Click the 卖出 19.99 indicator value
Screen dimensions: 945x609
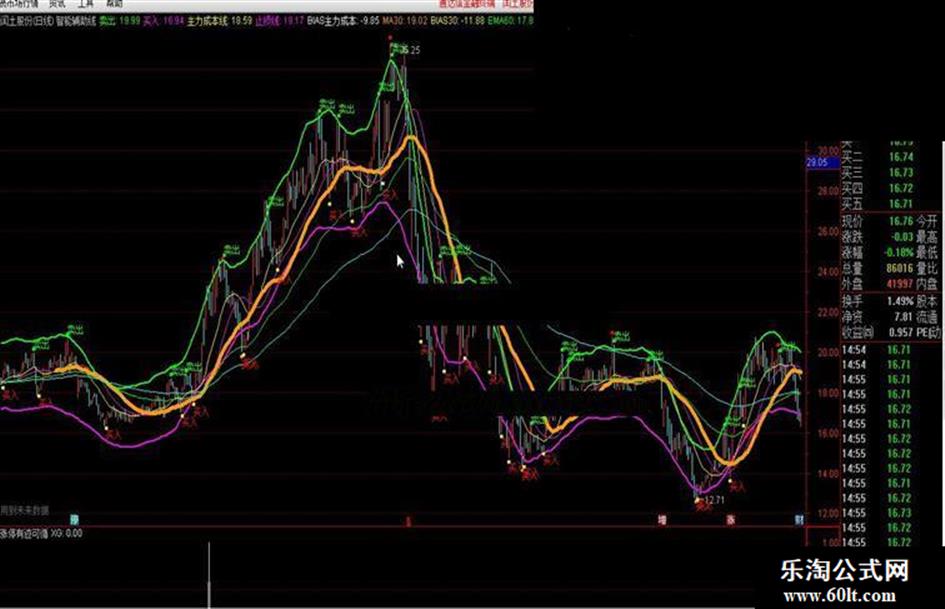(120, 21)
